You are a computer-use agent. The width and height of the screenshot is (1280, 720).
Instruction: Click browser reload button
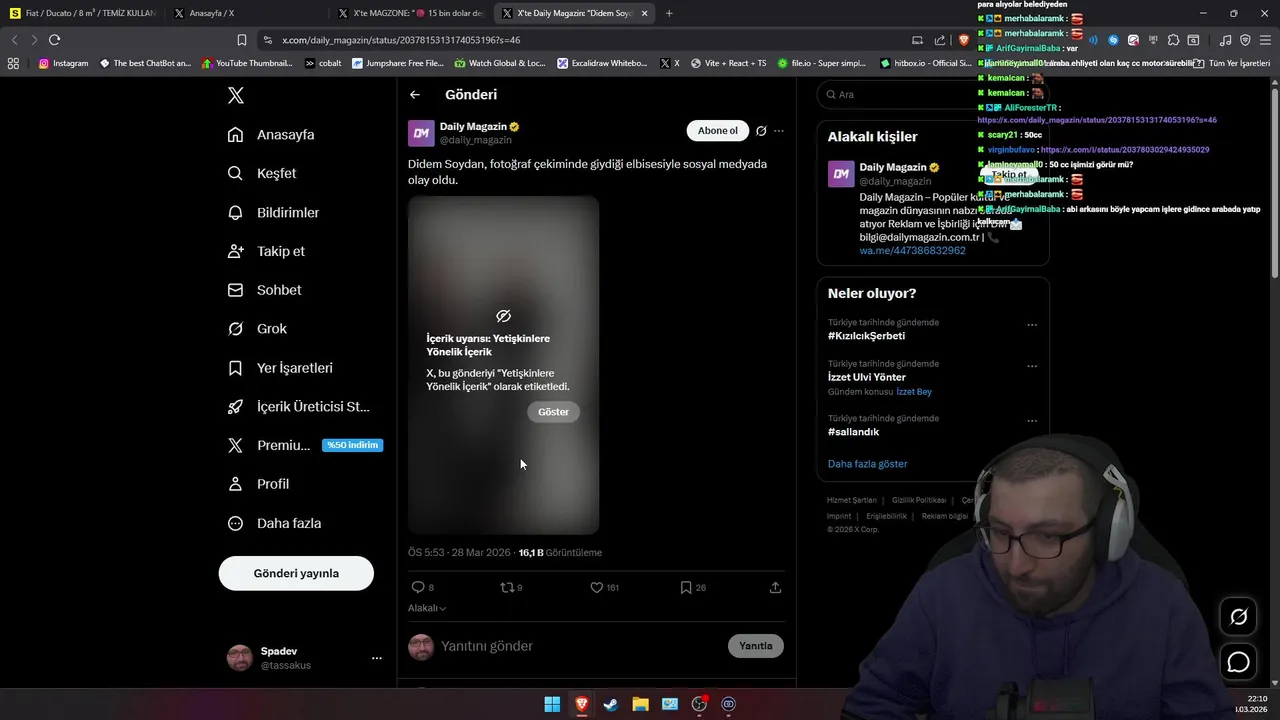click(x=54, y=40)
